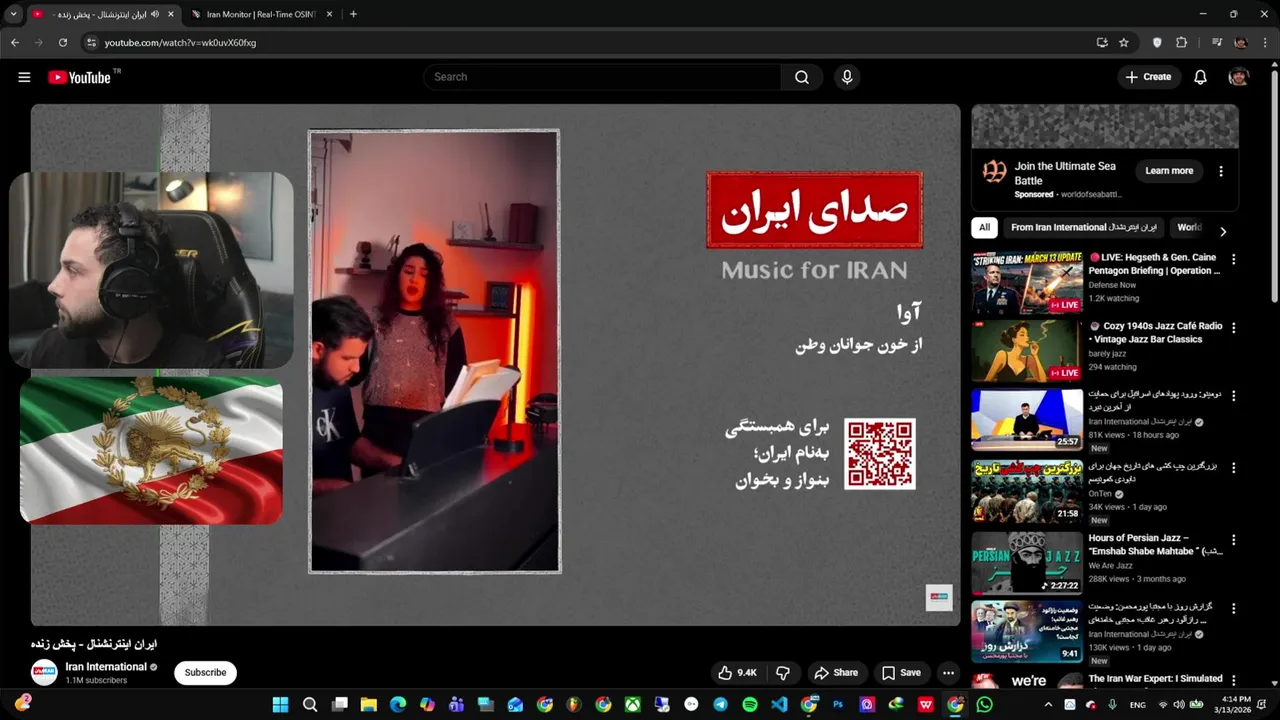Open more actions under the video
The image size is (1280, 720).
(x=948, y=673)
